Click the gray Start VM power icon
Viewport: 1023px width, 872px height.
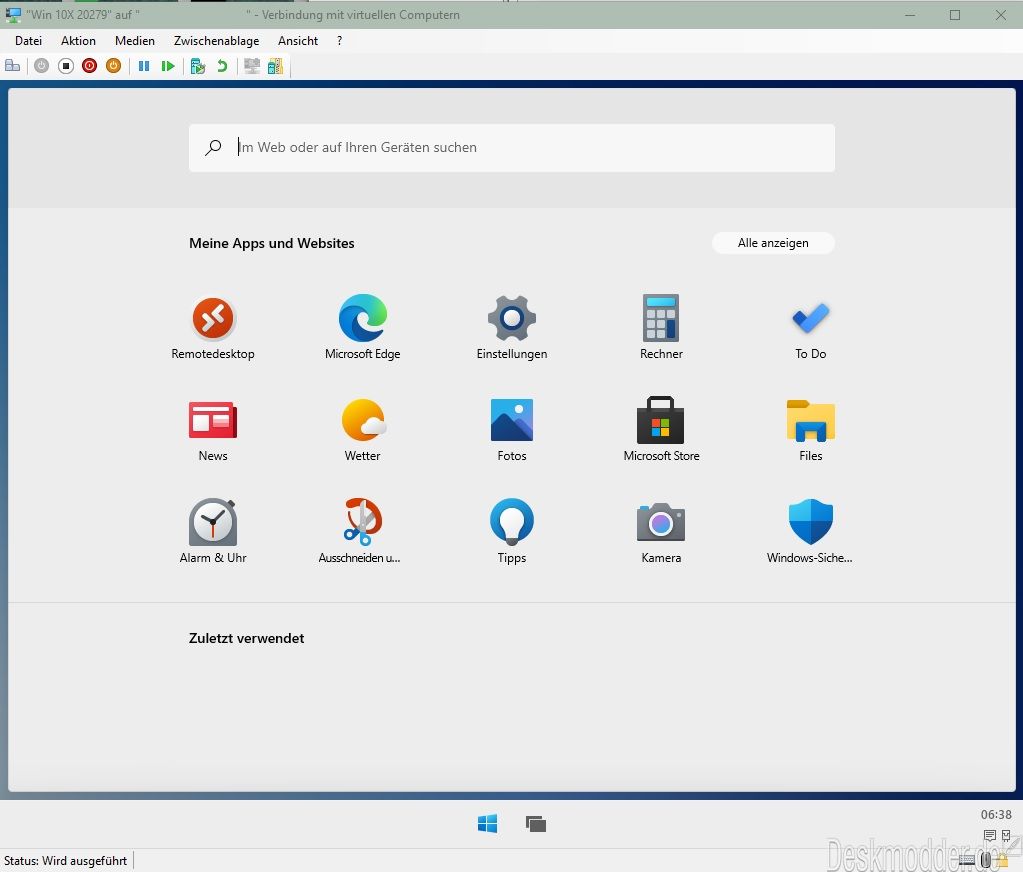pos(41,66)
